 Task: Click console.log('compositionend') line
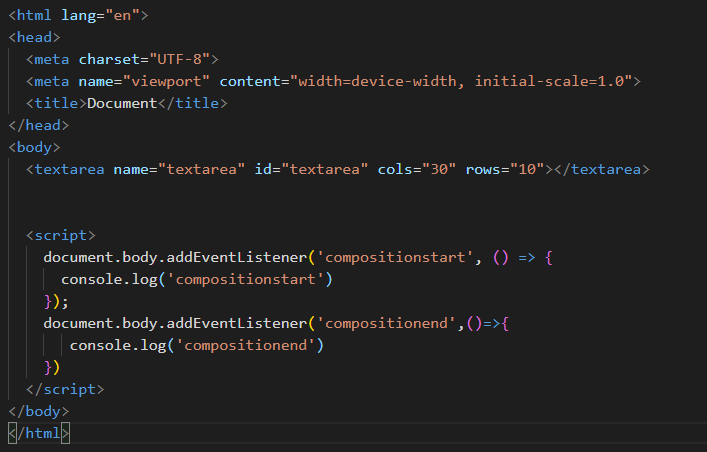197,346
